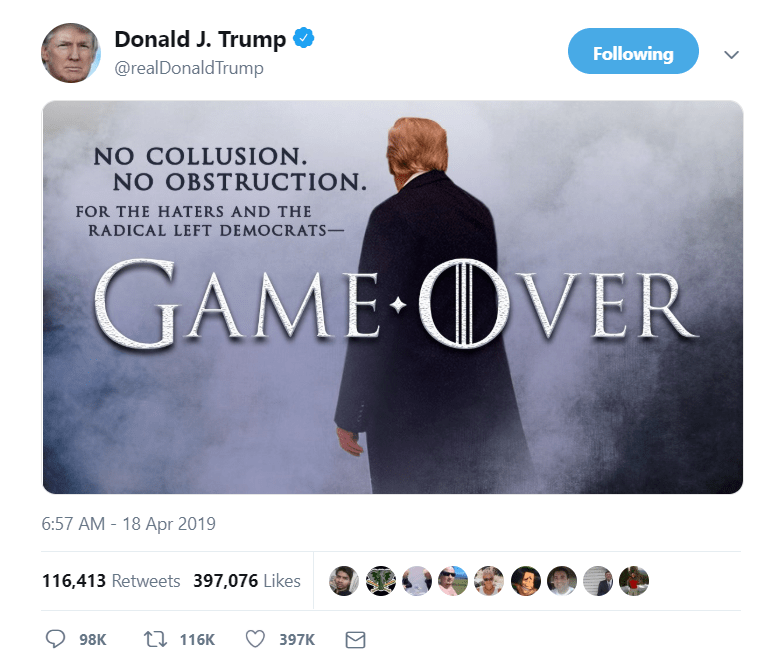The image size is (771, 671).
Task: Click the reply speech bubble icon
Action: 55,639
